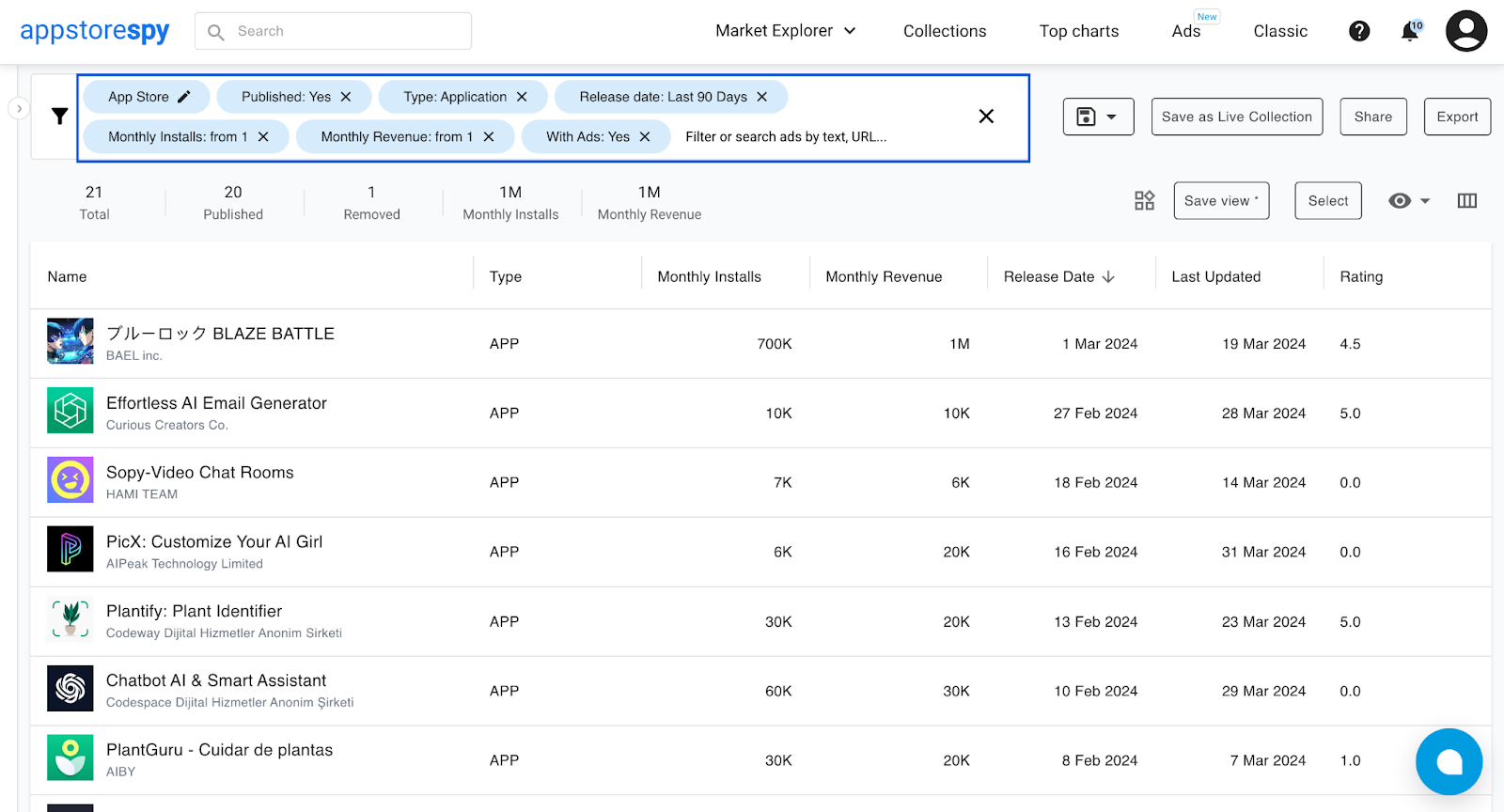The width and height of the screenshot is (1504, 812).
Task: Sort by Release Date column
Action: click(1059, 276)
